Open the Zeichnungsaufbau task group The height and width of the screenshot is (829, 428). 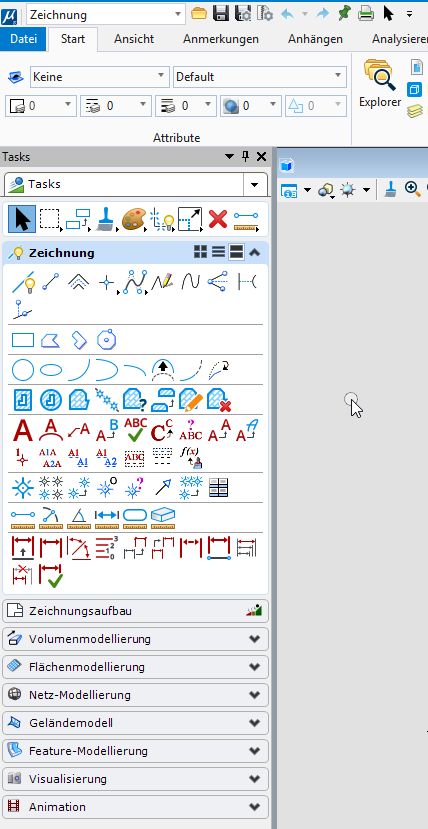(x=136, y=611)
